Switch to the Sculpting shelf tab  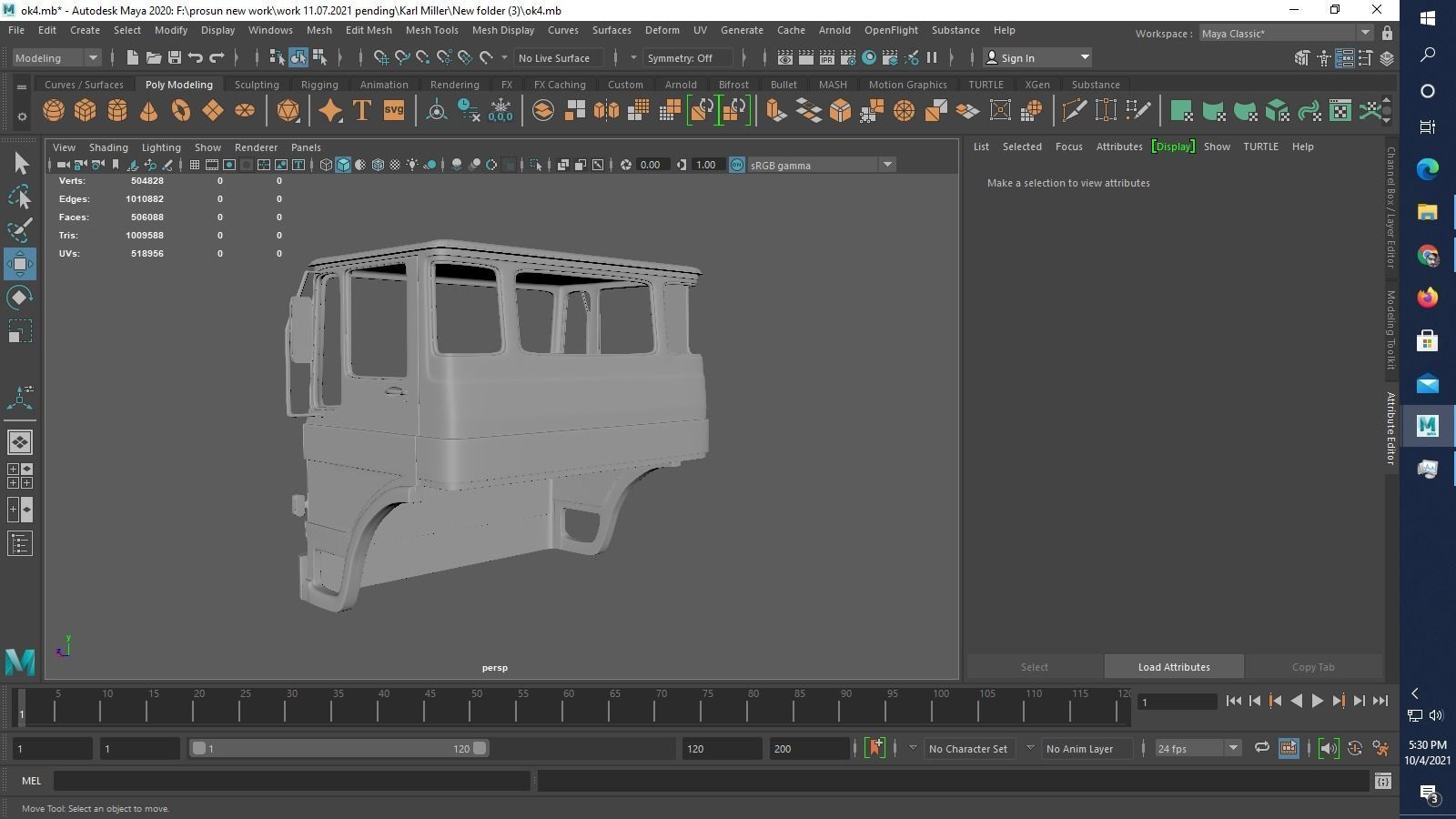click(257, 85)
